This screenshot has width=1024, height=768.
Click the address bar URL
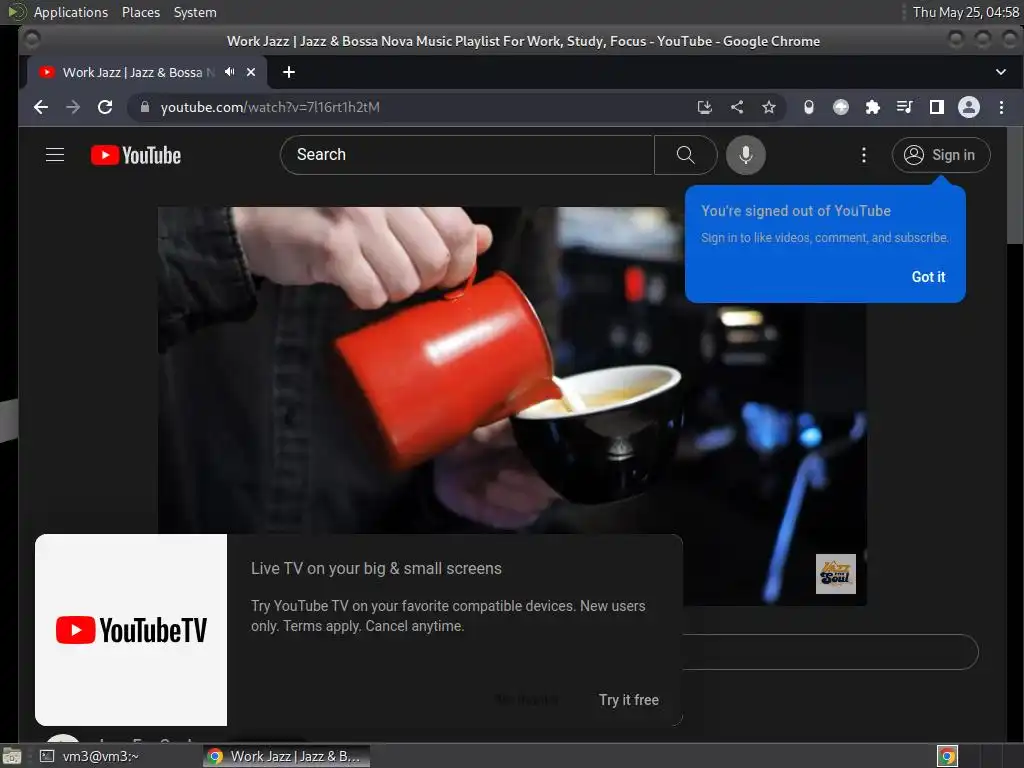point(270,107)
